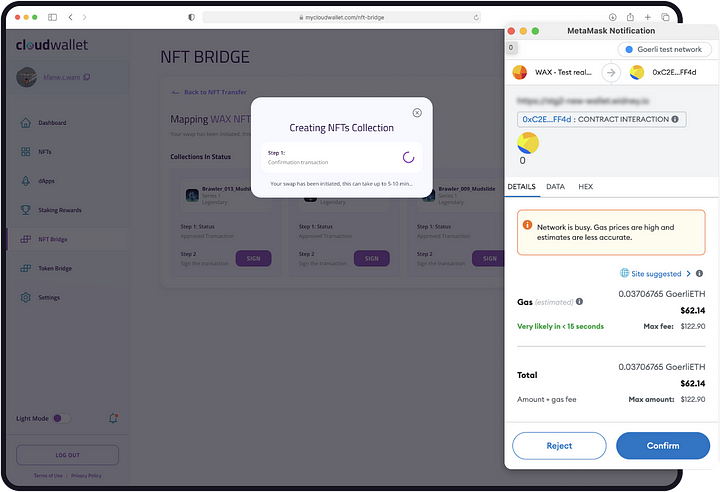Click the NFT Bridge icon in sidebar
Image resolution: width=720 pixels, height=492 pixels.
pyautogui.click(x=26, y=239)
